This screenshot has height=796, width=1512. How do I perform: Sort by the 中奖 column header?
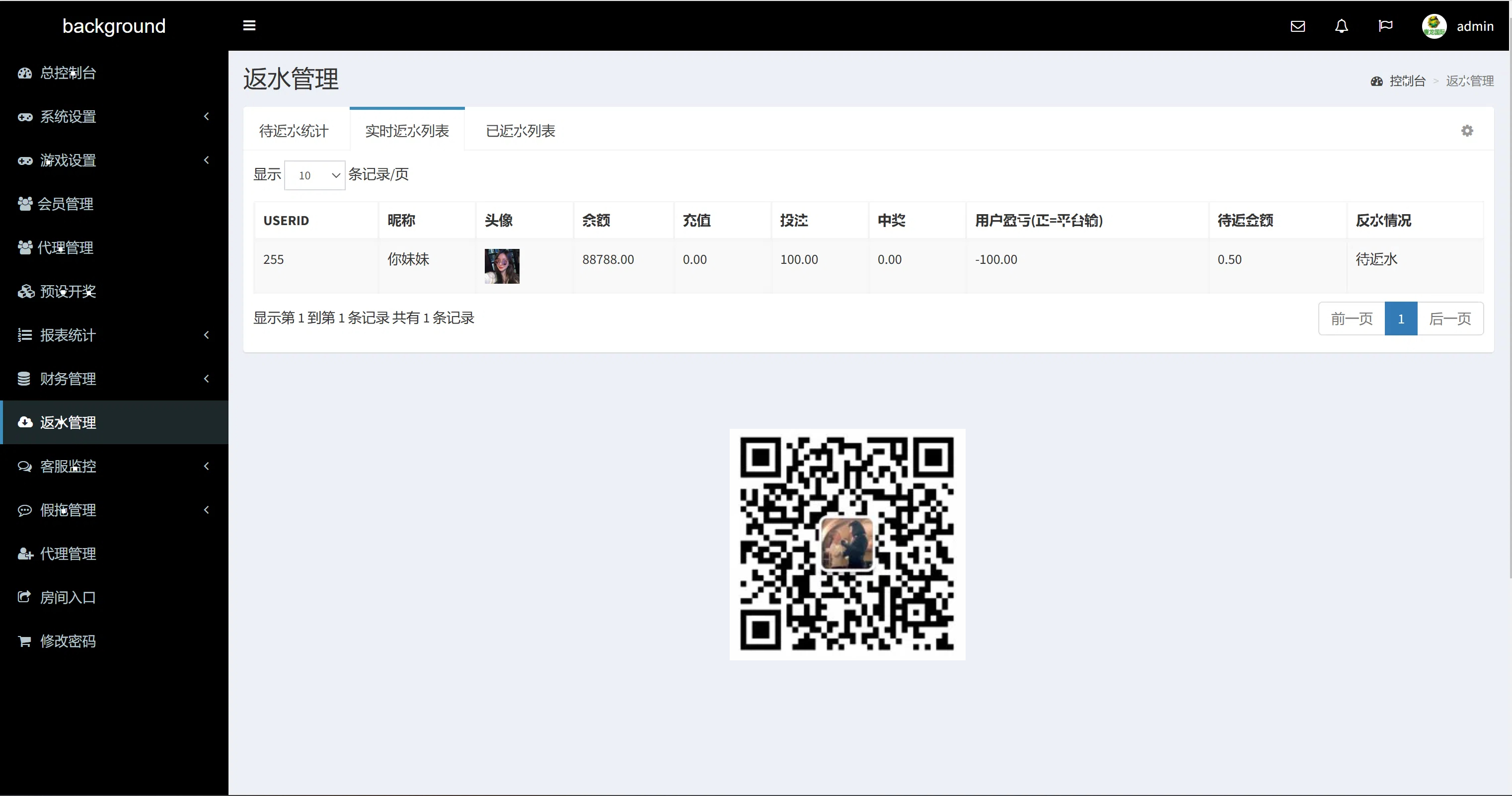917,220
